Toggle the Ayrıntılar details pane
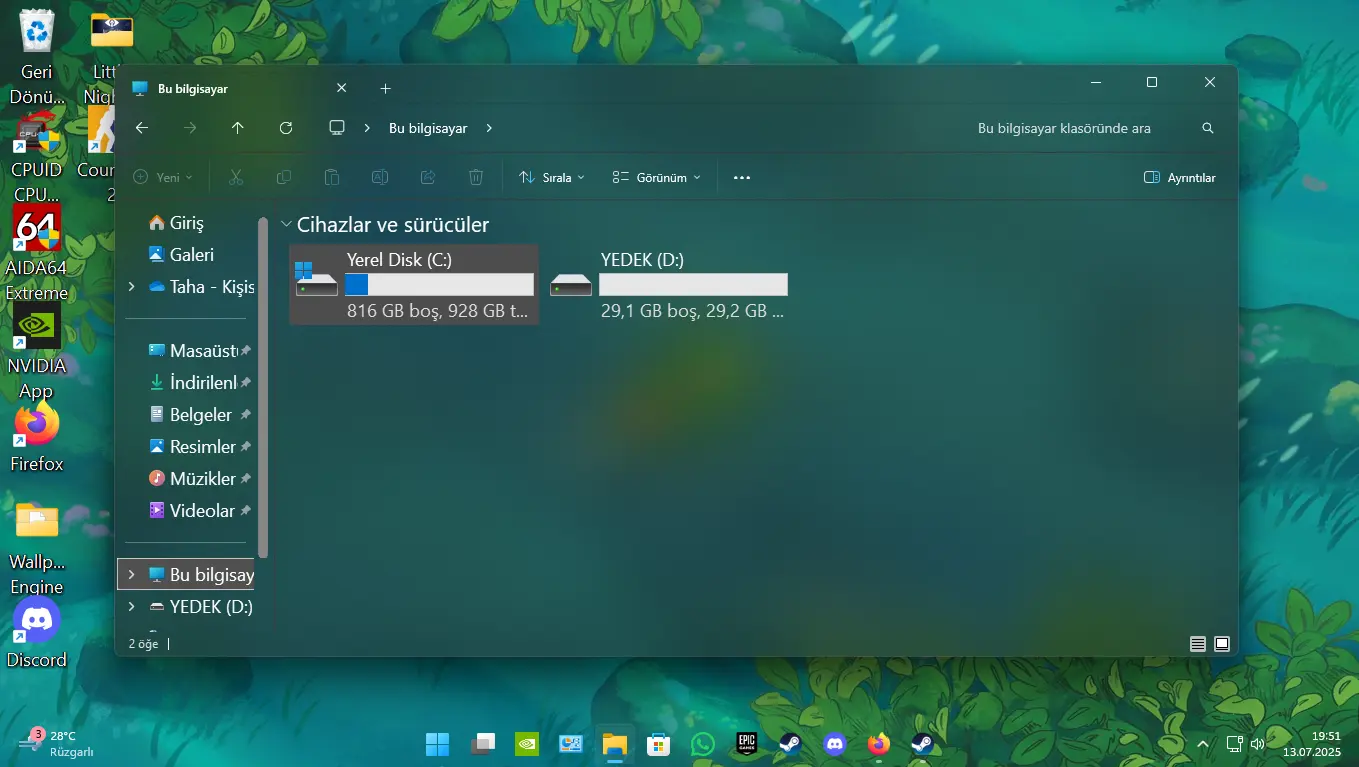1359x767 pixels. click(1180, 177)
